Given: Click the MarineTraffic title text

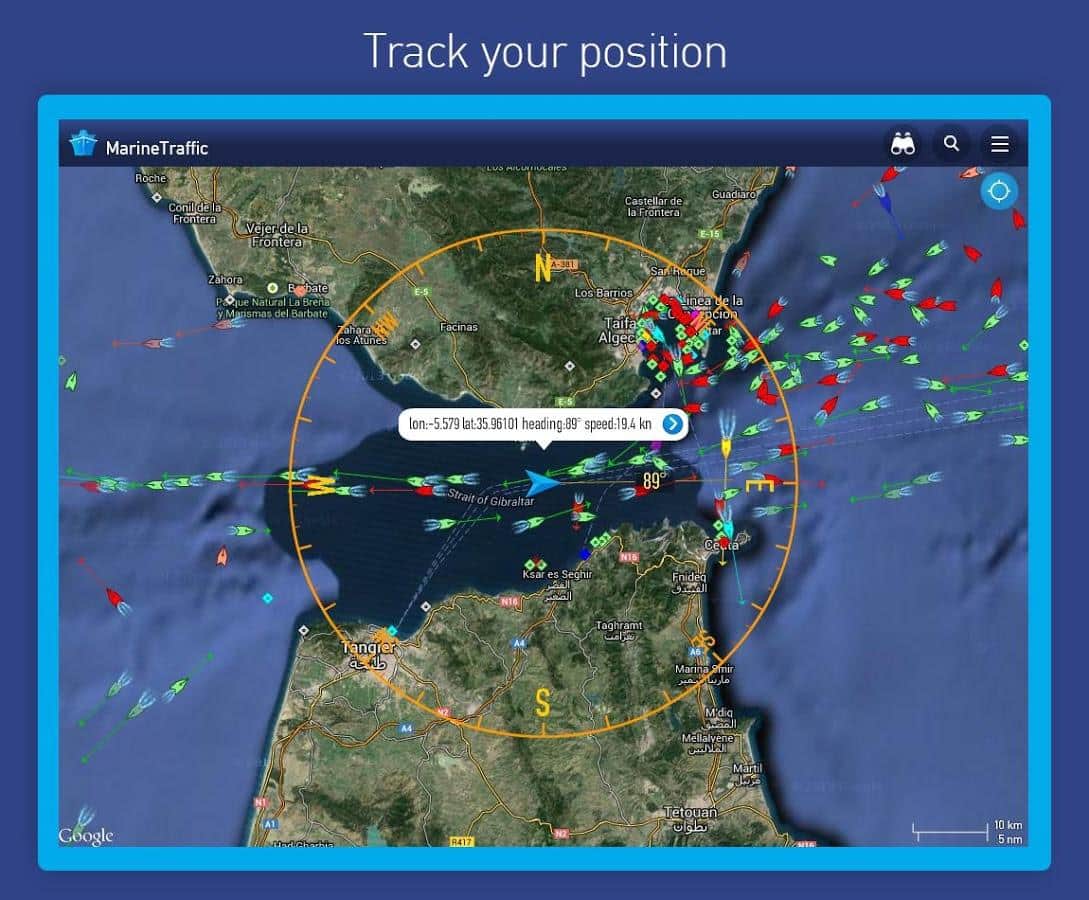Looking at the screenshot, I should [x=157, y=148].
